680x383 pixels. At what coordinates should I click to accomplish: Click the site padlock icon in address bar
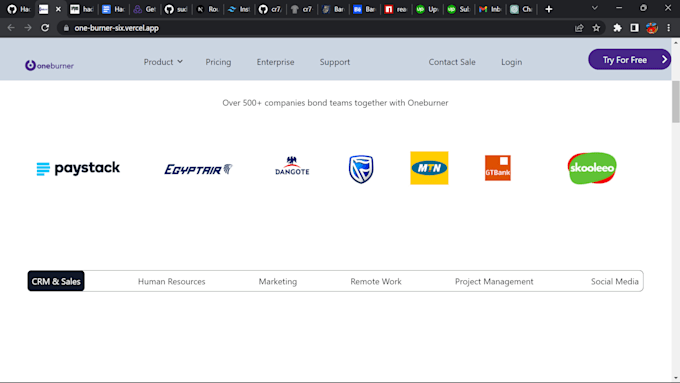point(66,28)
